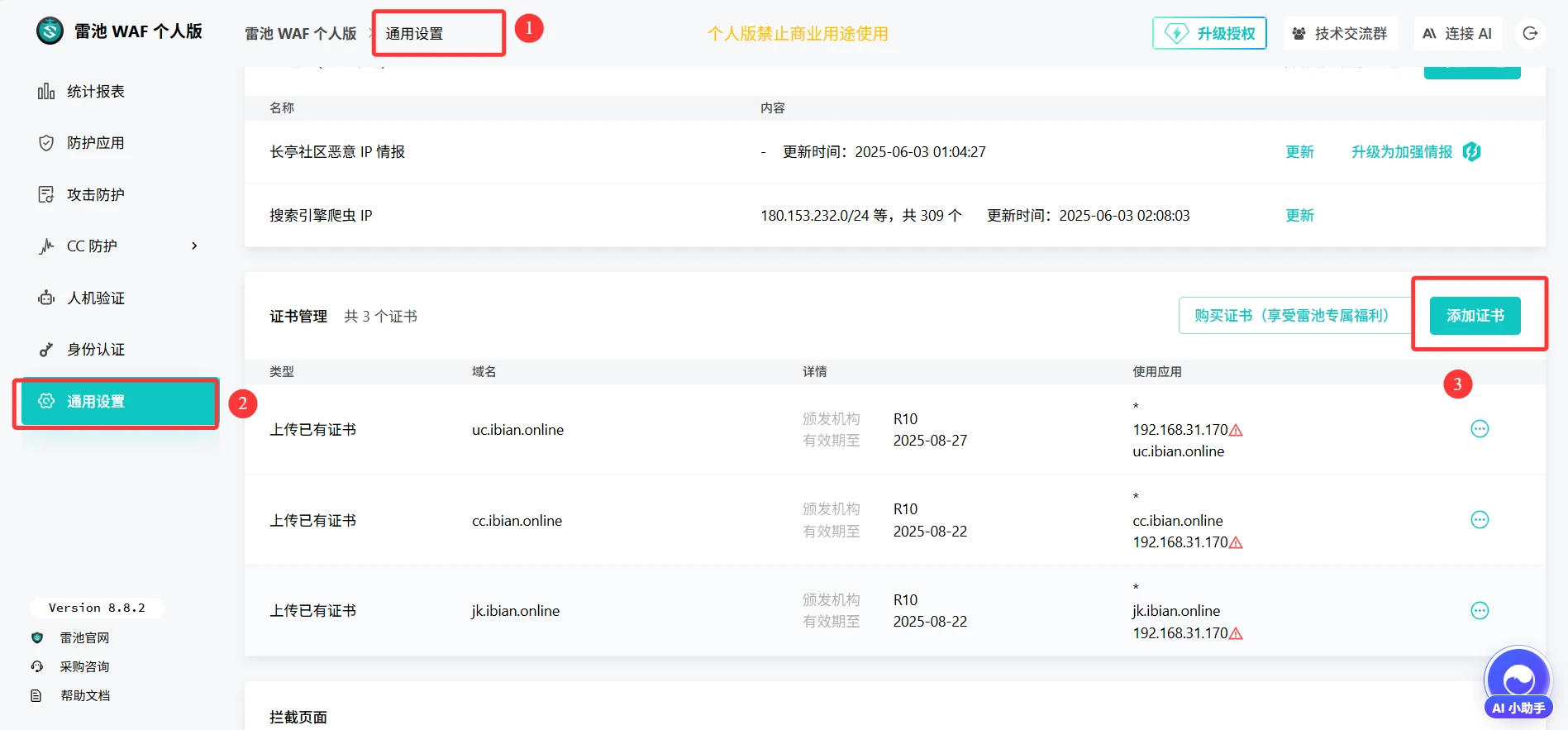Click warning icon in jk.ibian.online row

(1237, 634)
